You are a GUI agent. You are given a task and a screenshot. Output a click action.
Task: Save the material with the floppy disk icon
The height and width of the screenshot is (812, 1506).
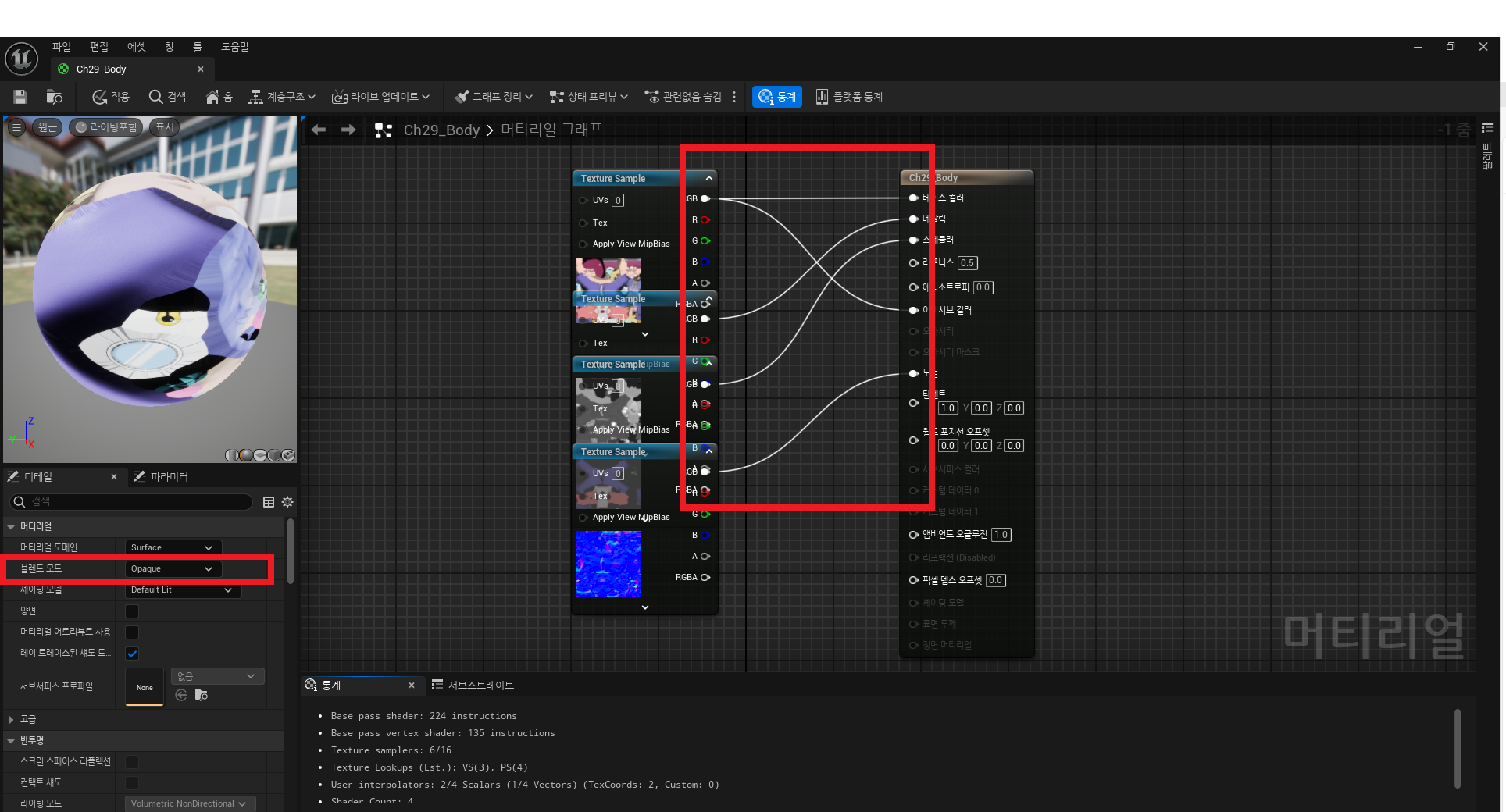(x=20, y=97)
